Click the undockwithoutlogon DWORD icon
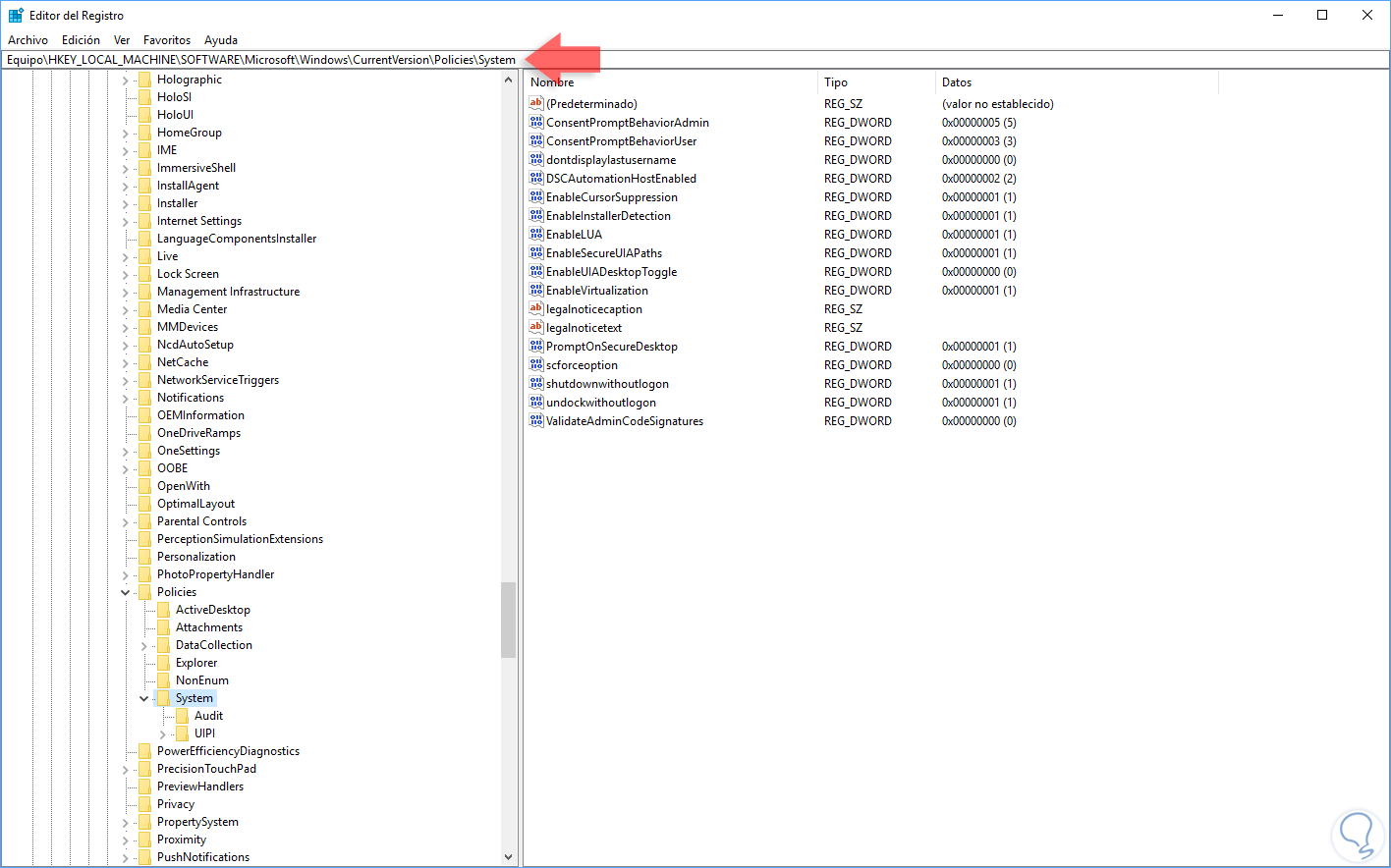The width and height of the screenshot is (1391, 868). coord(536,403)
